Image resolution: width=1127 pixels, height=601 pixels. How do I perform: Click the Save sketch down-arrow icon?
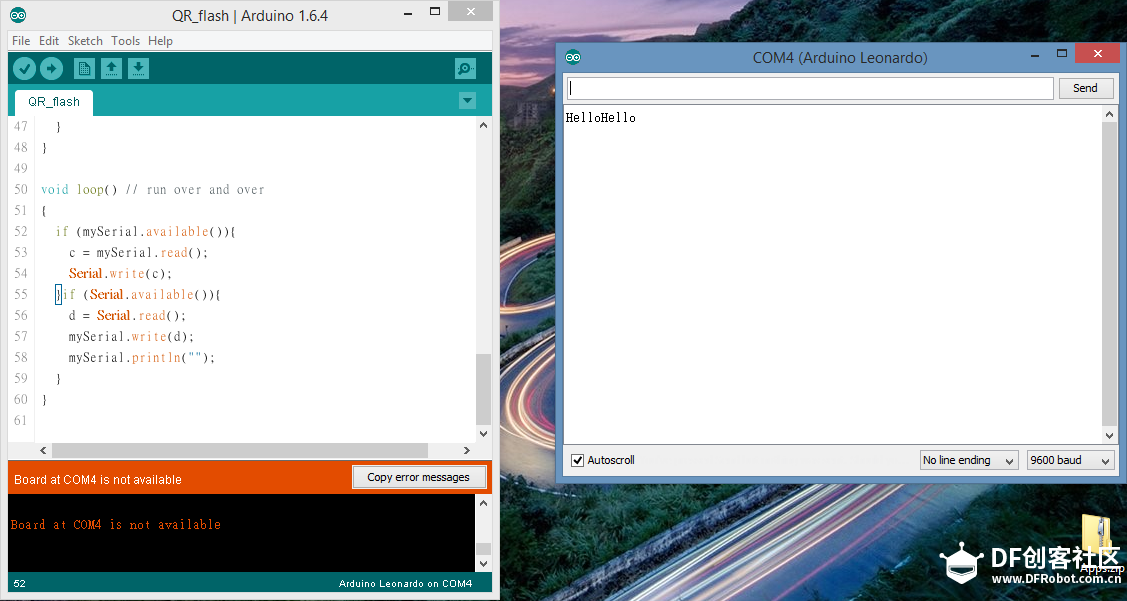pos(139,68)
